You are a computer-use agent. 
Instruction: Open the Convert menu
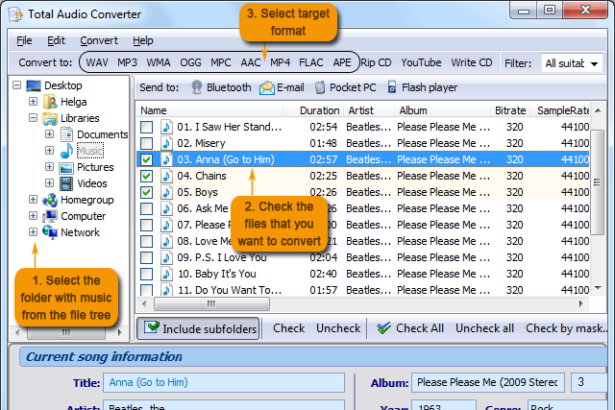point(99,41)
